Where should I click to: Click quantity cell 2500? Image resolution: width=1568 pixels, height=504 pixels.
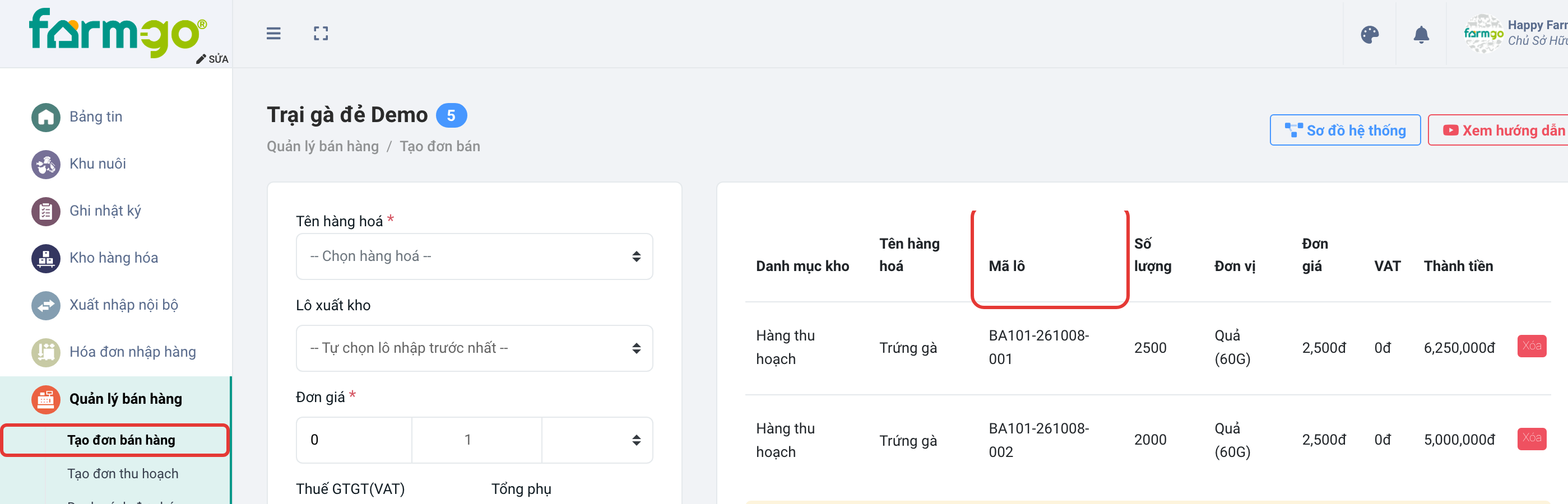pos(1150,348)
